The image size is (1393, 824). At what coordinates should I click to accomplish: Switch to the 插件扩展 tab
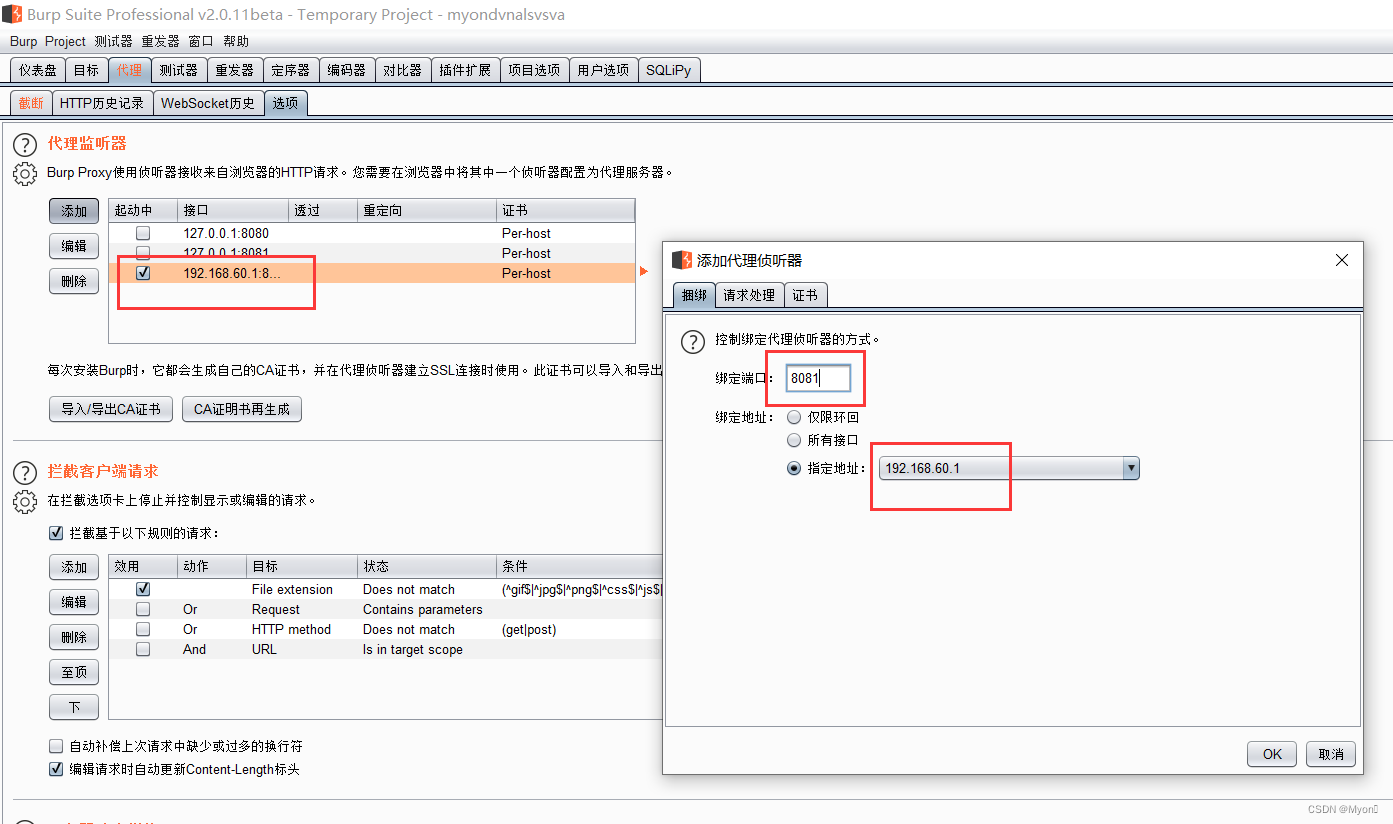tap(465, 70)
